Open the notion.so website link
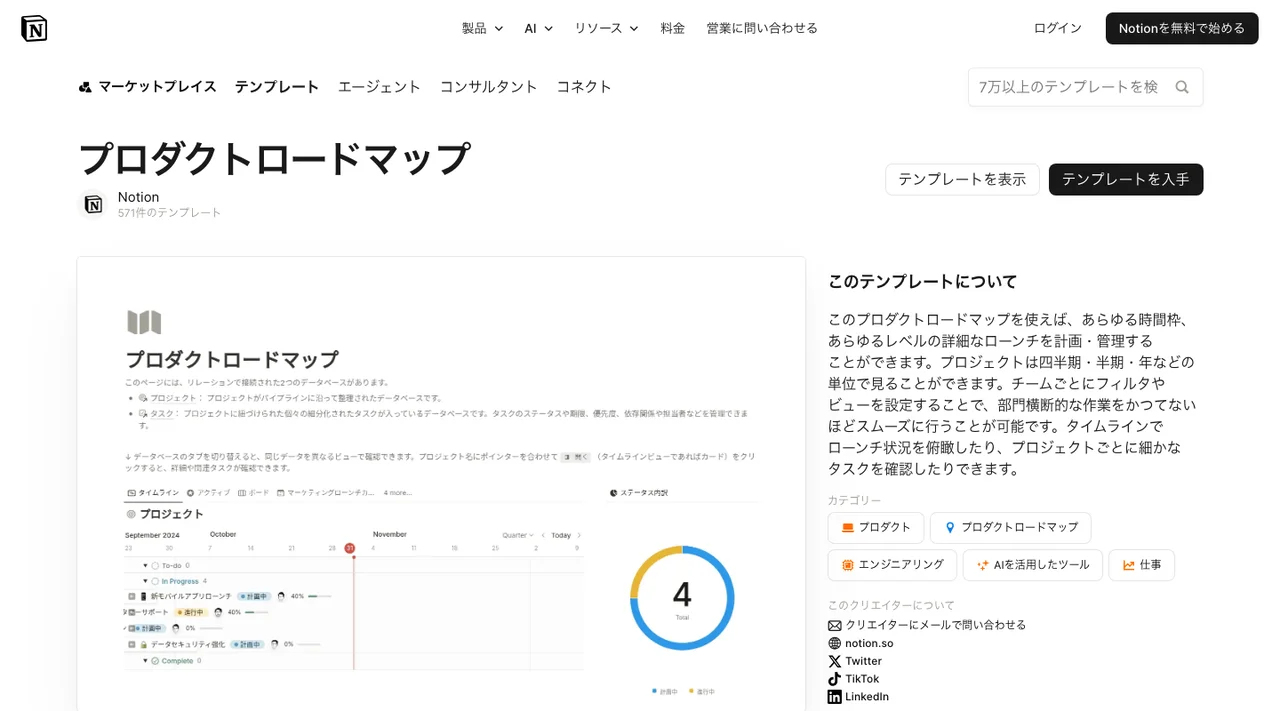This screenshot has height=711, width=1280. (x=869, y=643)
